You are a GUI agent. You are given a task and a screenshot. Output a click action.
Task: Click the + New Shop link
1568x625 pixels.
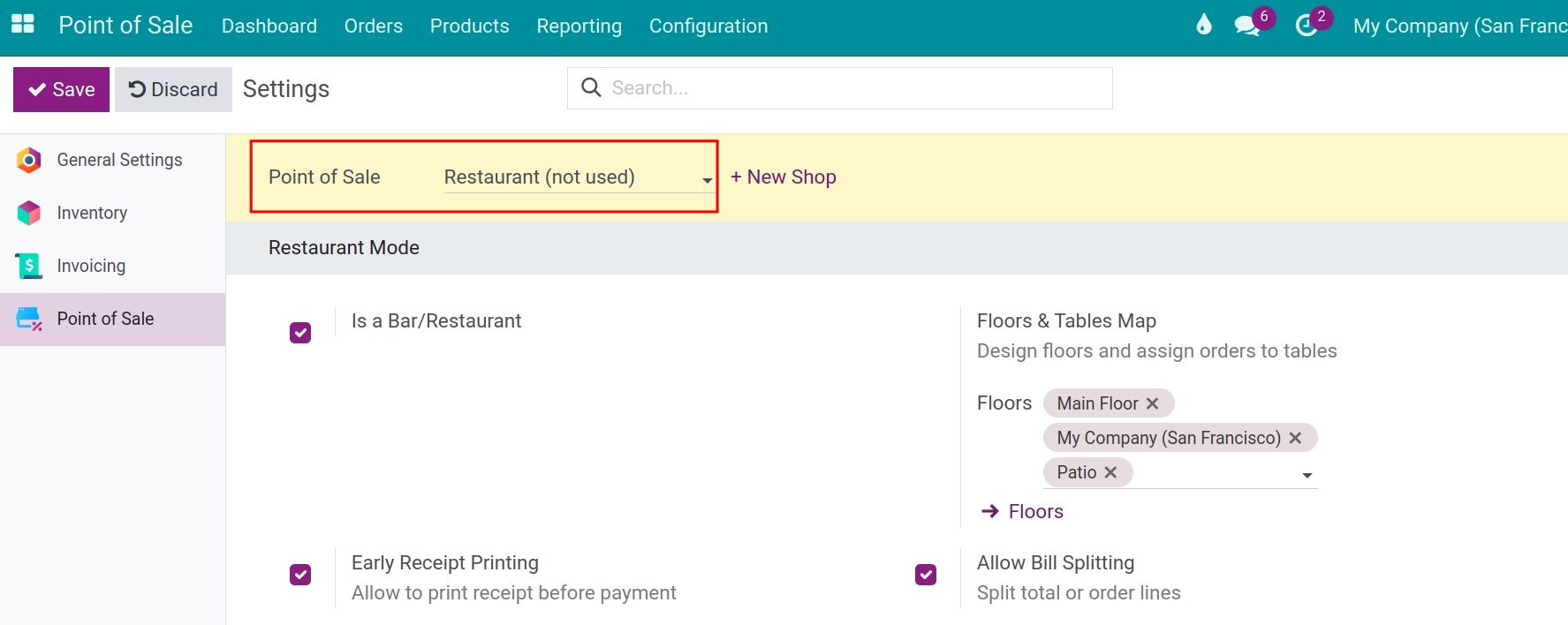784,177
